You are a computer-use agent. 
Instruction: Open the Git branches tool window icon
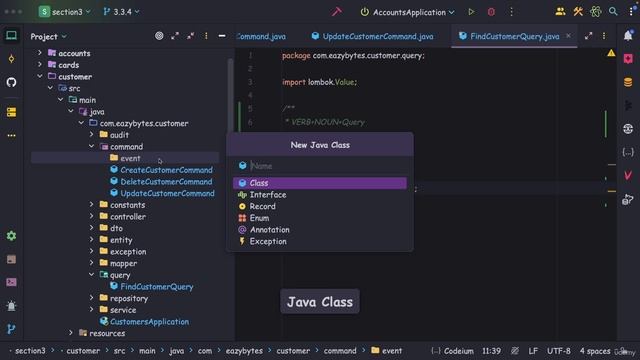coord(11,329)
